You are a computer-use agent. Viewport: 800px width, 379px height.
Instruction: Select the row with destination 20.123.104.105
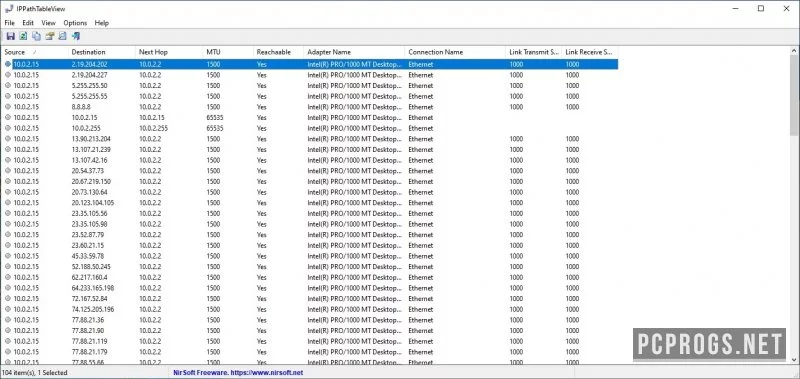(x=309, y=203)
